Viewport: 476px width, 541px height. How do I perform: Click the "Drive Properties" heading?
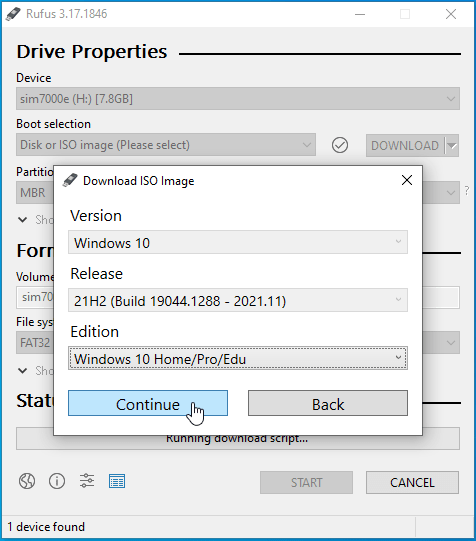(92, 52)
